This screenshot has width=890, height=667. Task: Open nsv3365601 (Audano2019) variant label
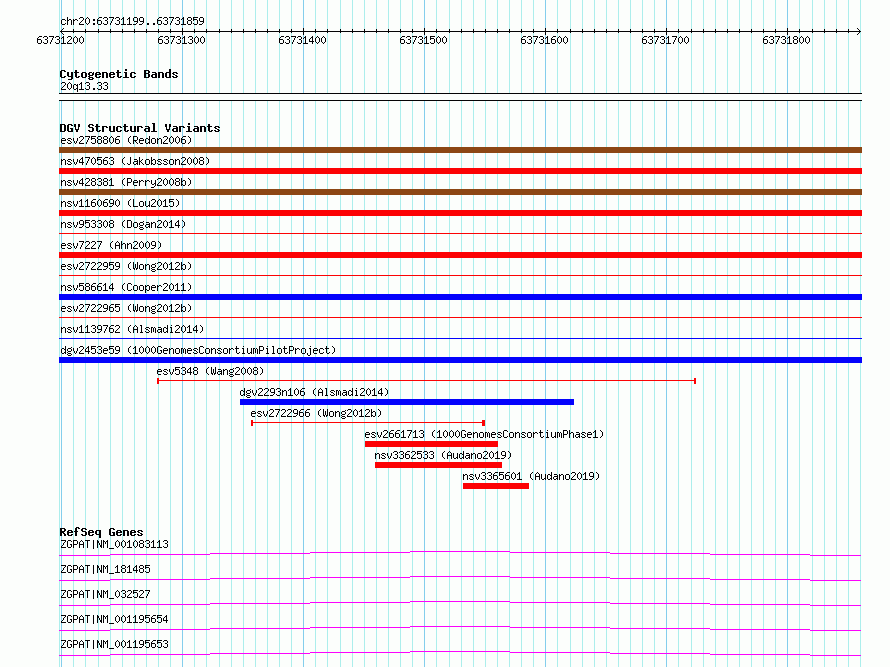[531, 476]
